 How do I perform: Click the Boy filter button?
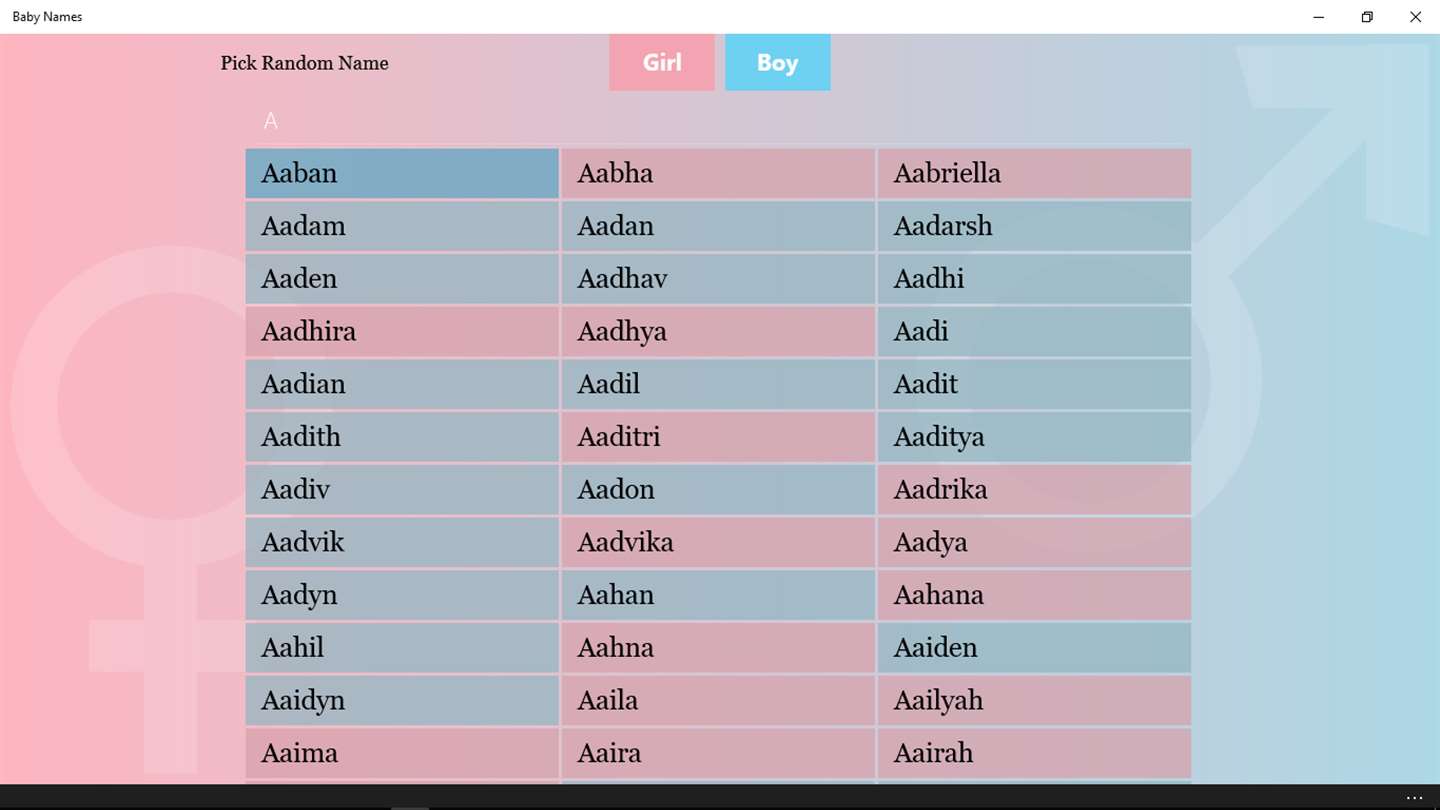coord(777,62)
